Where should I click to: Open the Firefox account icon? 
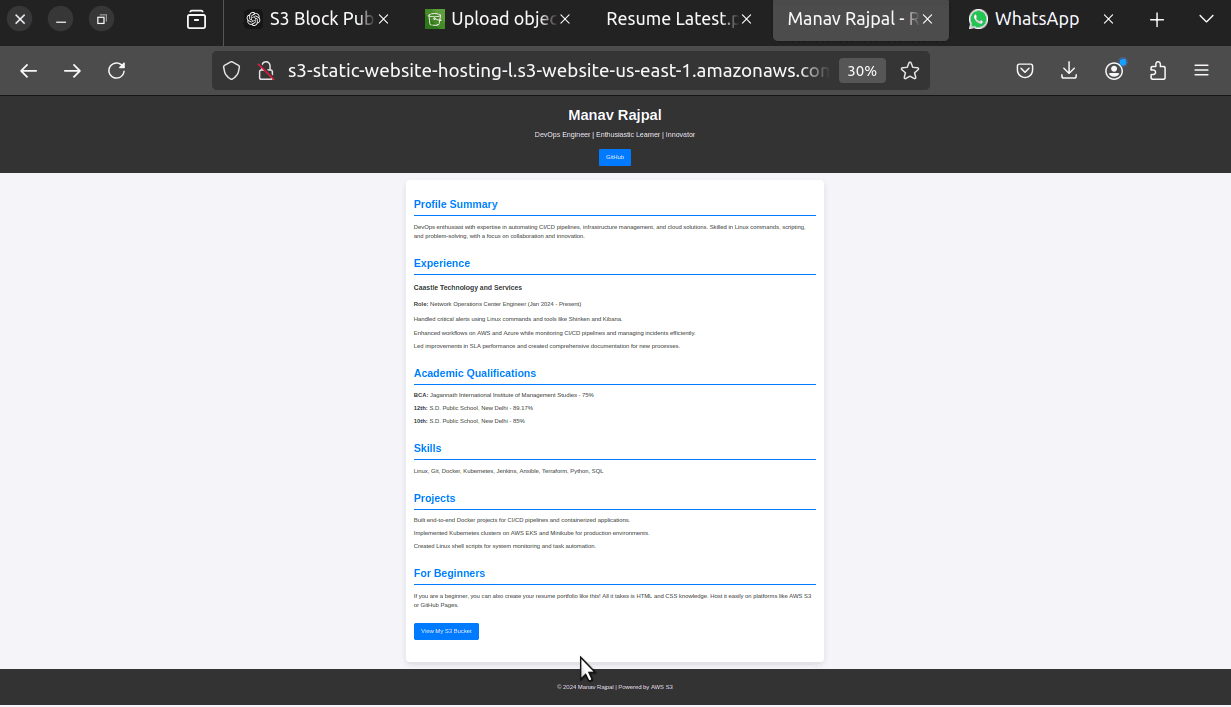(x=1114, y=71)
